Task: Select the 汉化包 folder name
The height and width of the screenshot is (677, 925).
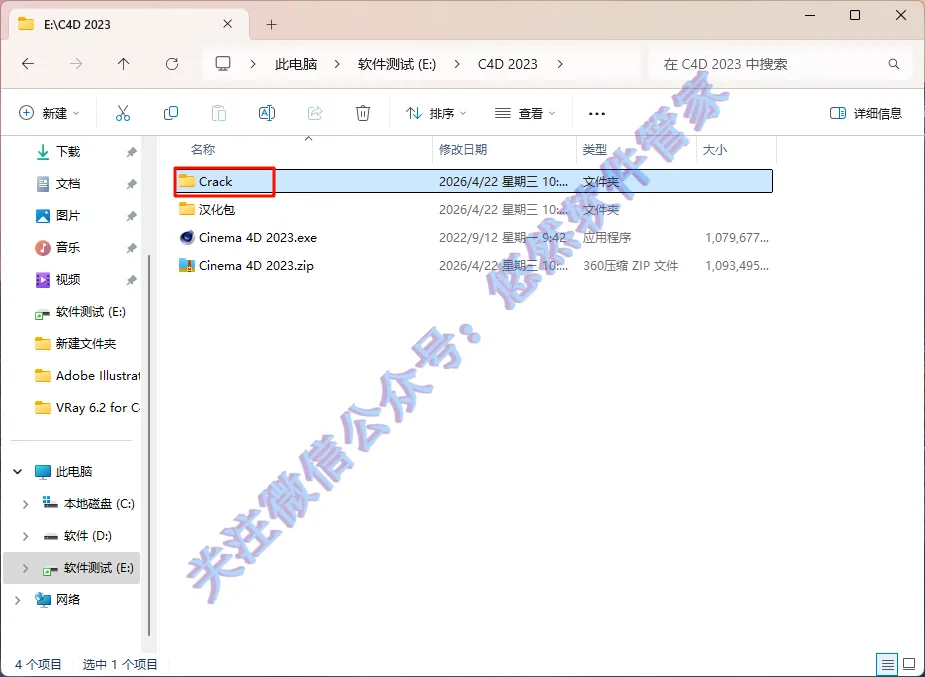Action: tap(217, 209)
